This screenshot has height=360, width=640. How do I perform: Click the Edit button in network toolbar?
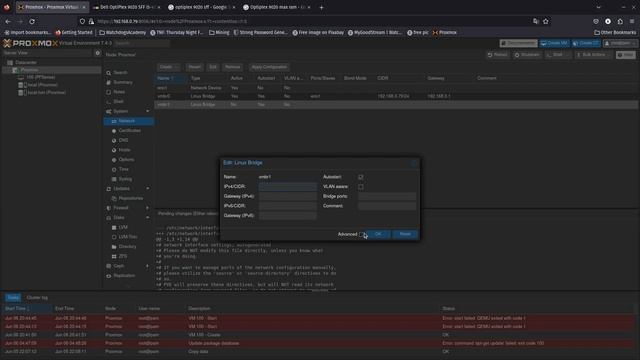(213, 67)
